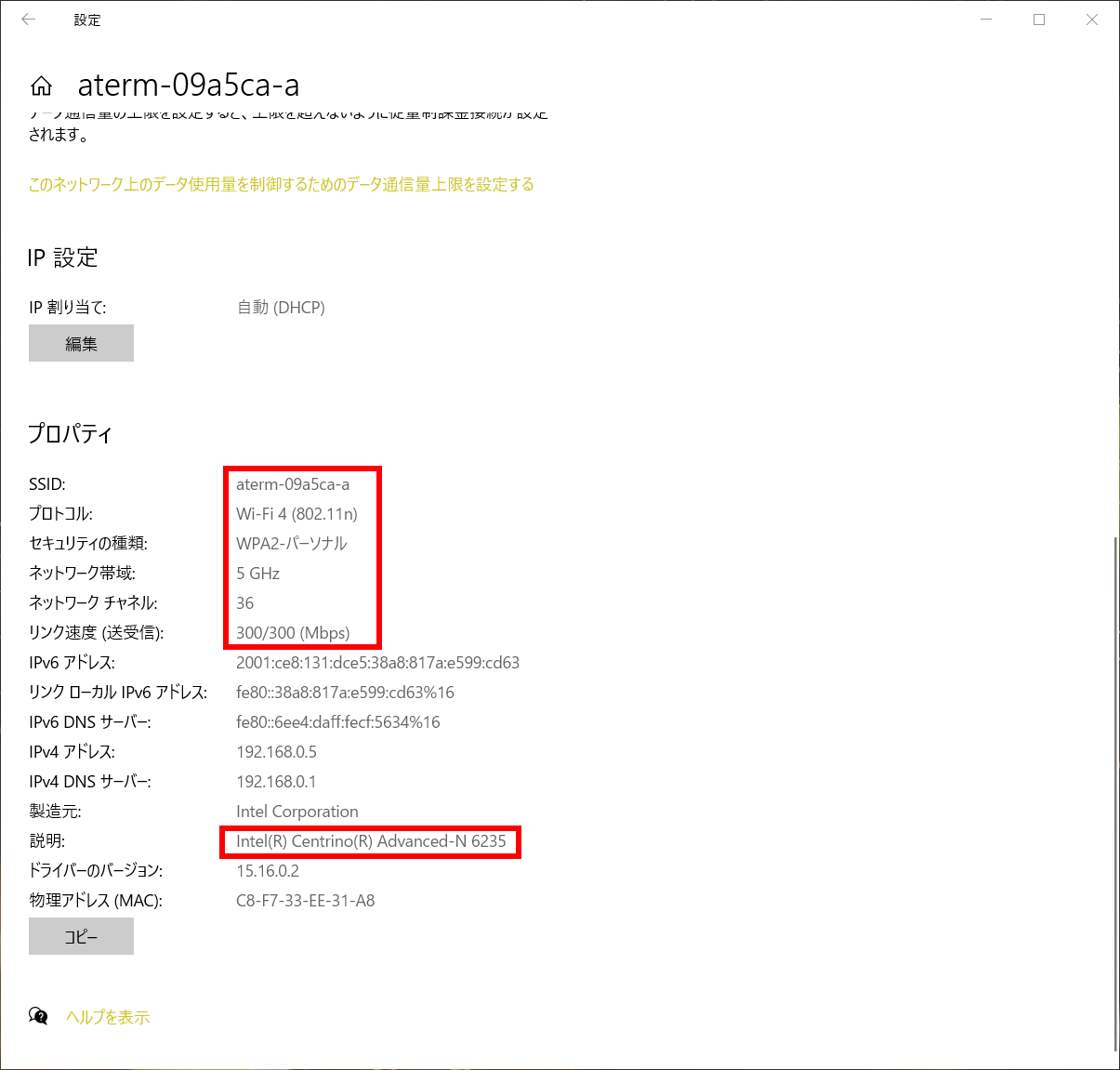
Task: Select network channel value 36
Action: (244, 602)
